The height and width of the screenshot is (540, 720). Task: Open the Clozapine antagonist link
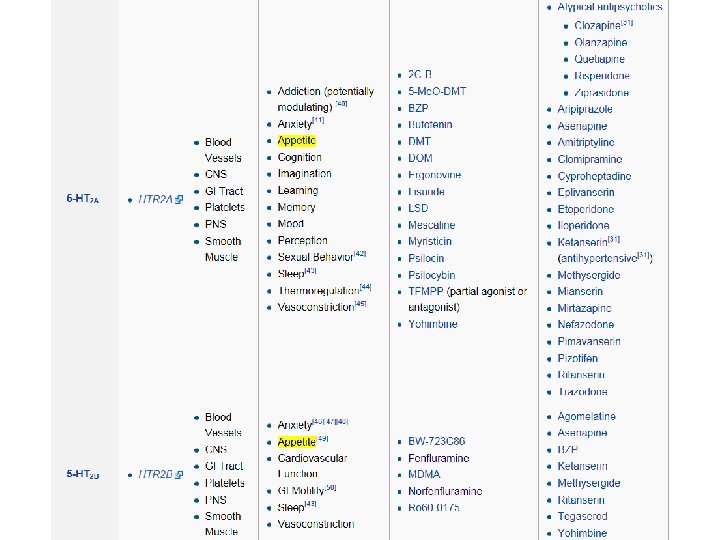coord(597,26)
